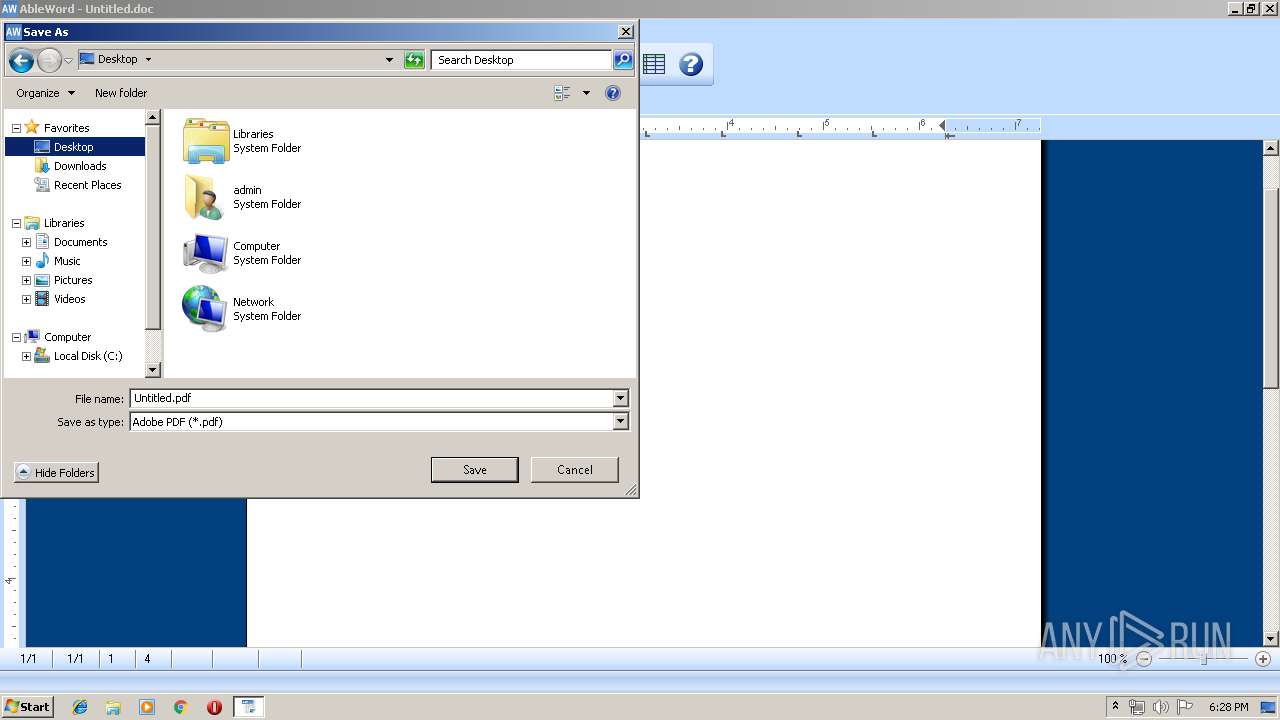Expand the Documents library node

click(27, 242)
